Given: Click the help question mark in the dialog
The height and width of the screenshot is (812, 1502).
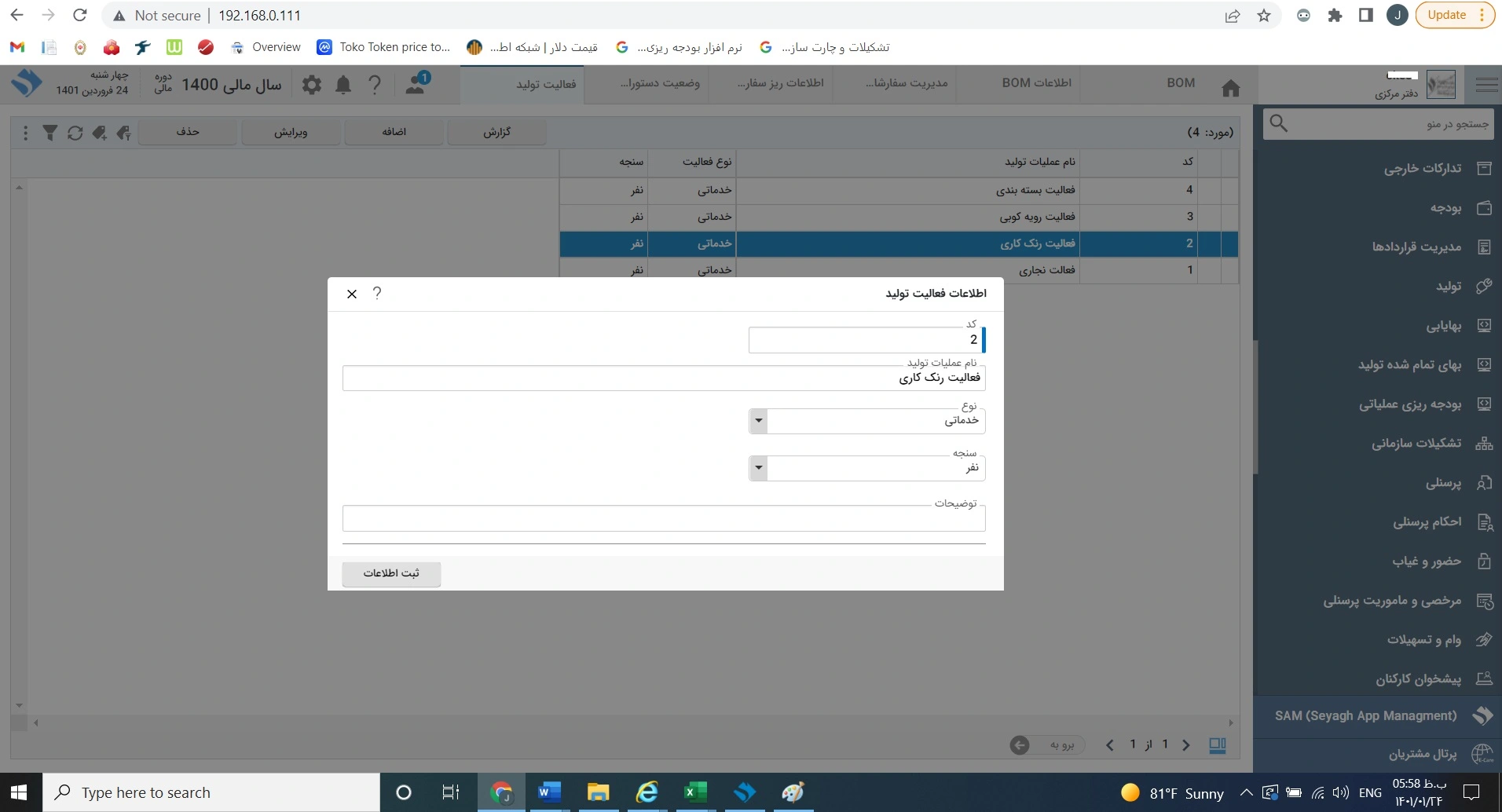Looking at the screenshot, I should tap(377, 293).
